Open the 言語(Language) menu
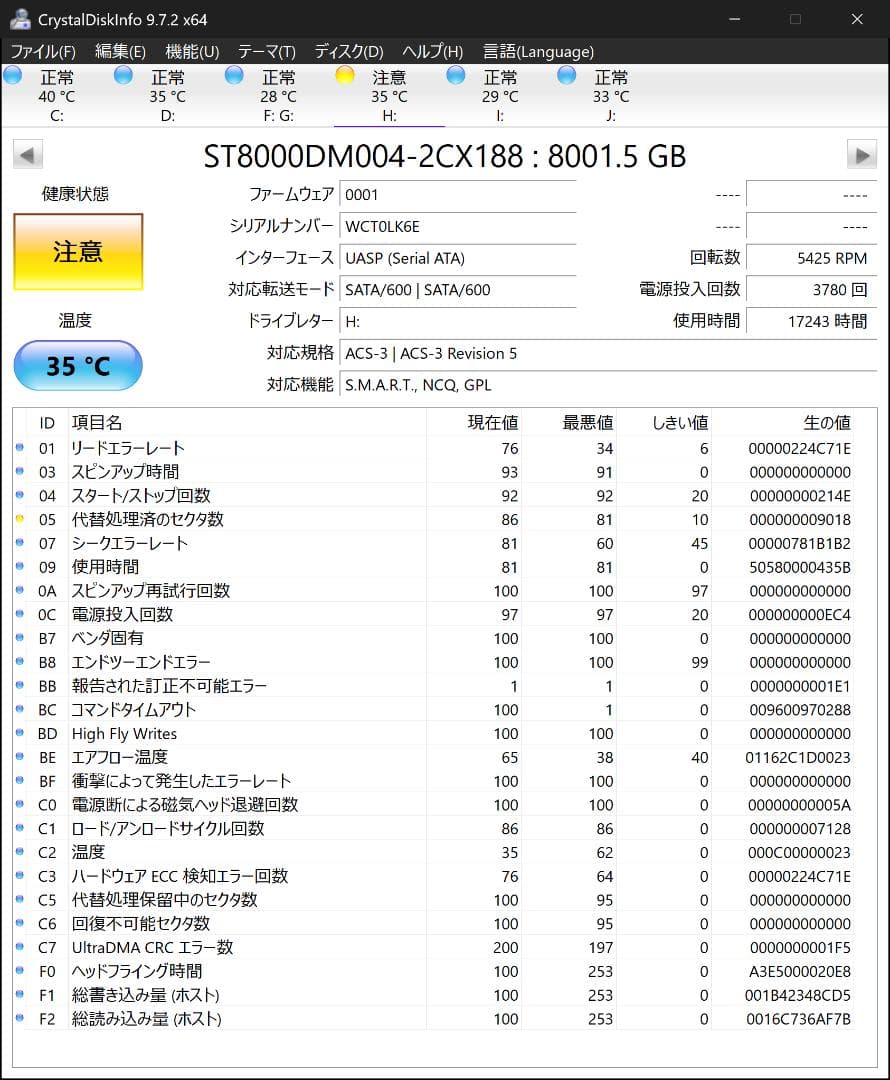This screenshot has width=890, height=1080. click(x=539, y=52)
